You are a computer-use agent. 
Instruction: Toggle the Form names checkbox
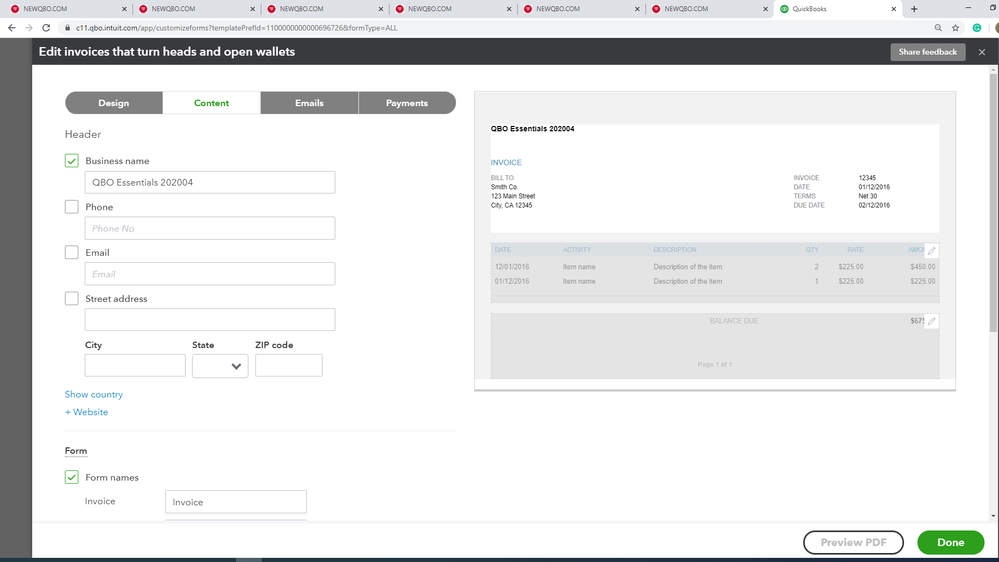click(71, 477)
